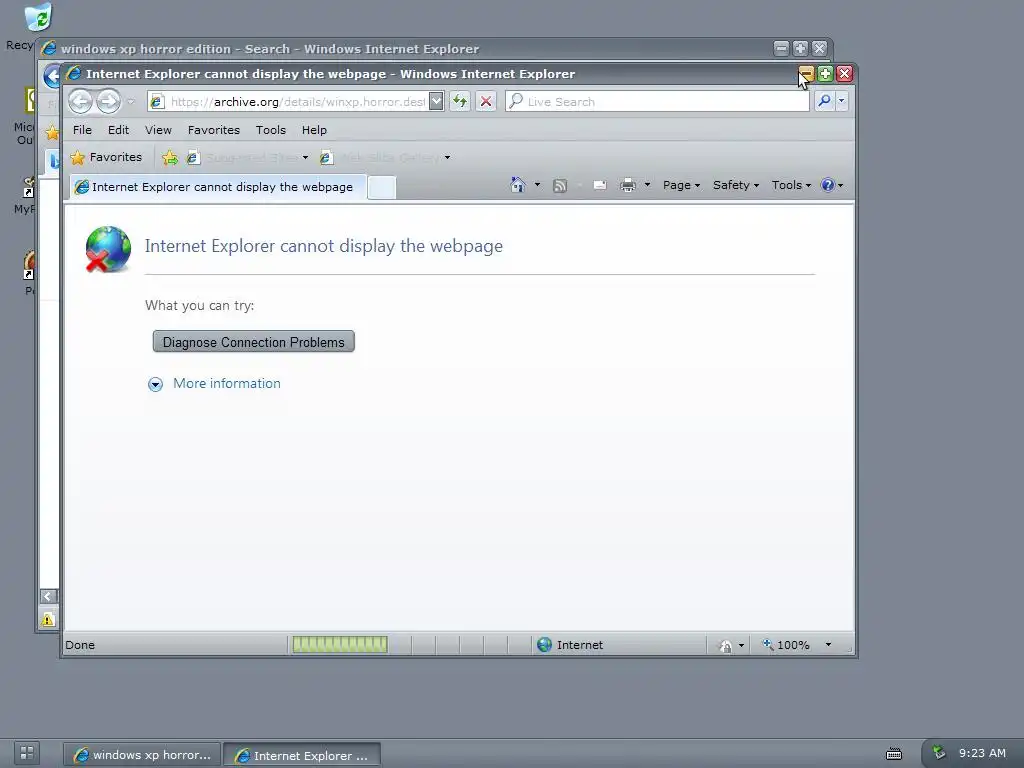Click the background window's scroll-left arrow
1024x768 pixels.
click(48, 596)
